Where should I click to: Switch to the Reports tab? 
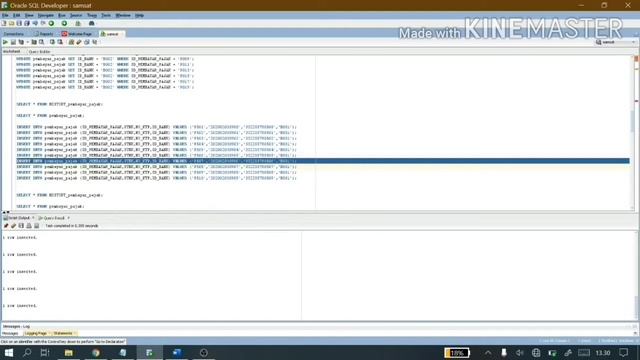[44, 34]
